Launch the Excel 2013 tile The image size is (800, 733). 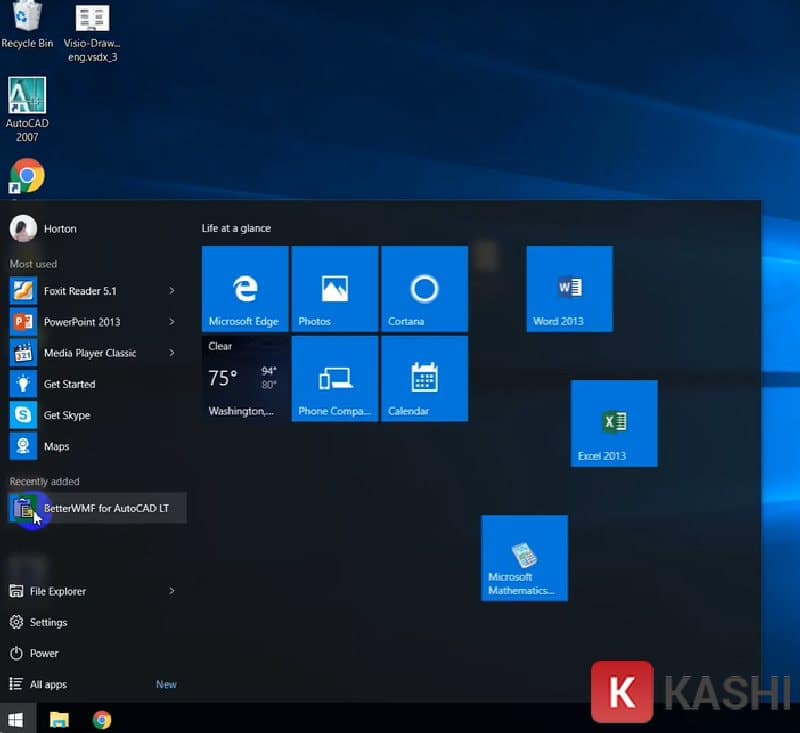pos(613,423)
